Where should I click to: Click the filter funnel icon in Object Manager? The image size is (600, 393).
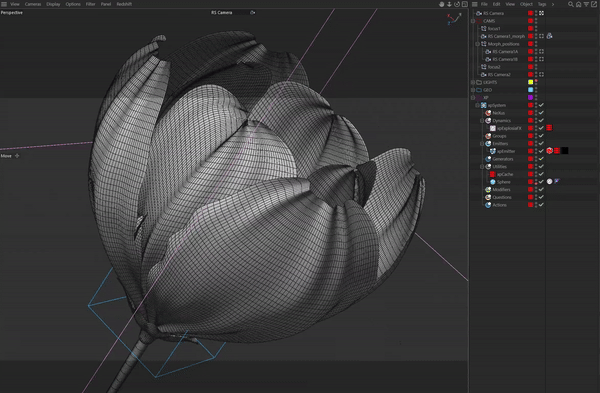point(586,4)
